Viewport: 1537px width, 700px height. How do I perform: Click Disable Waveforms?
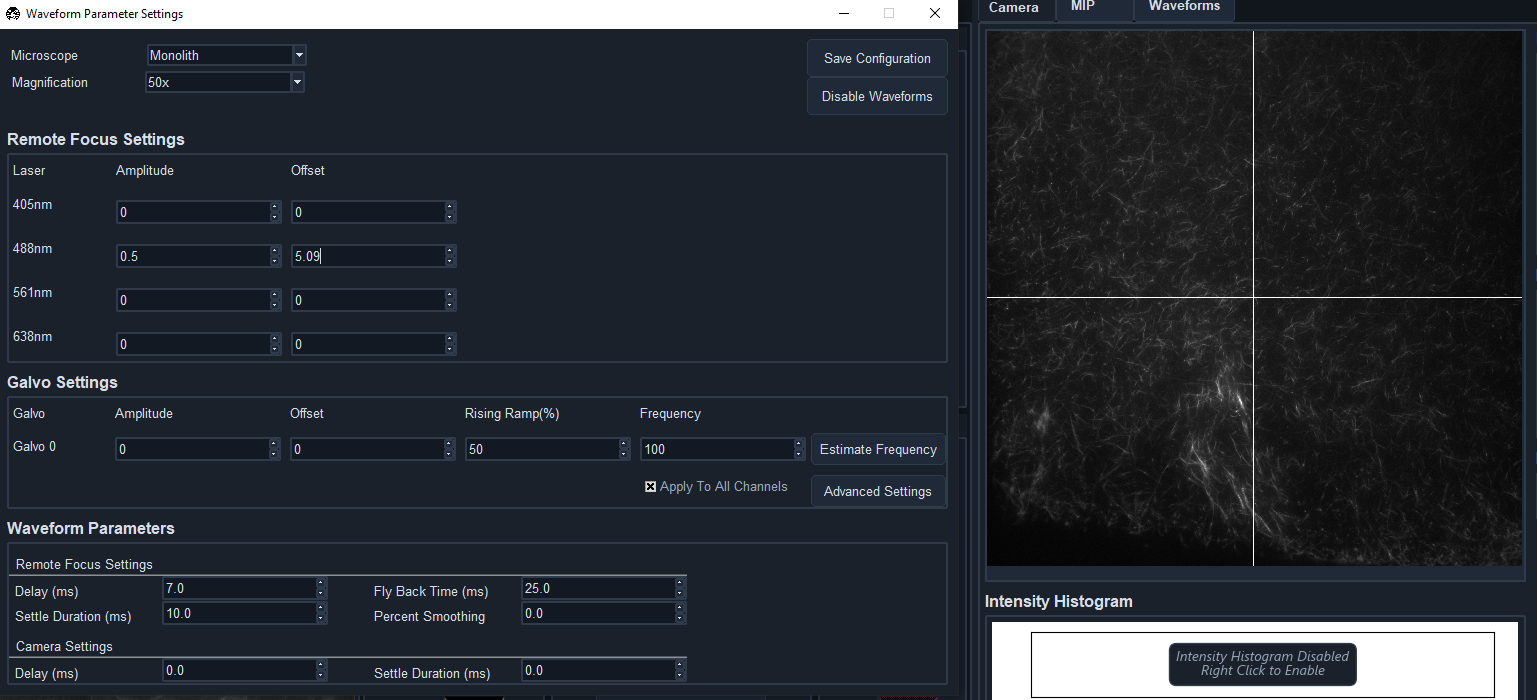coord(877,96)
